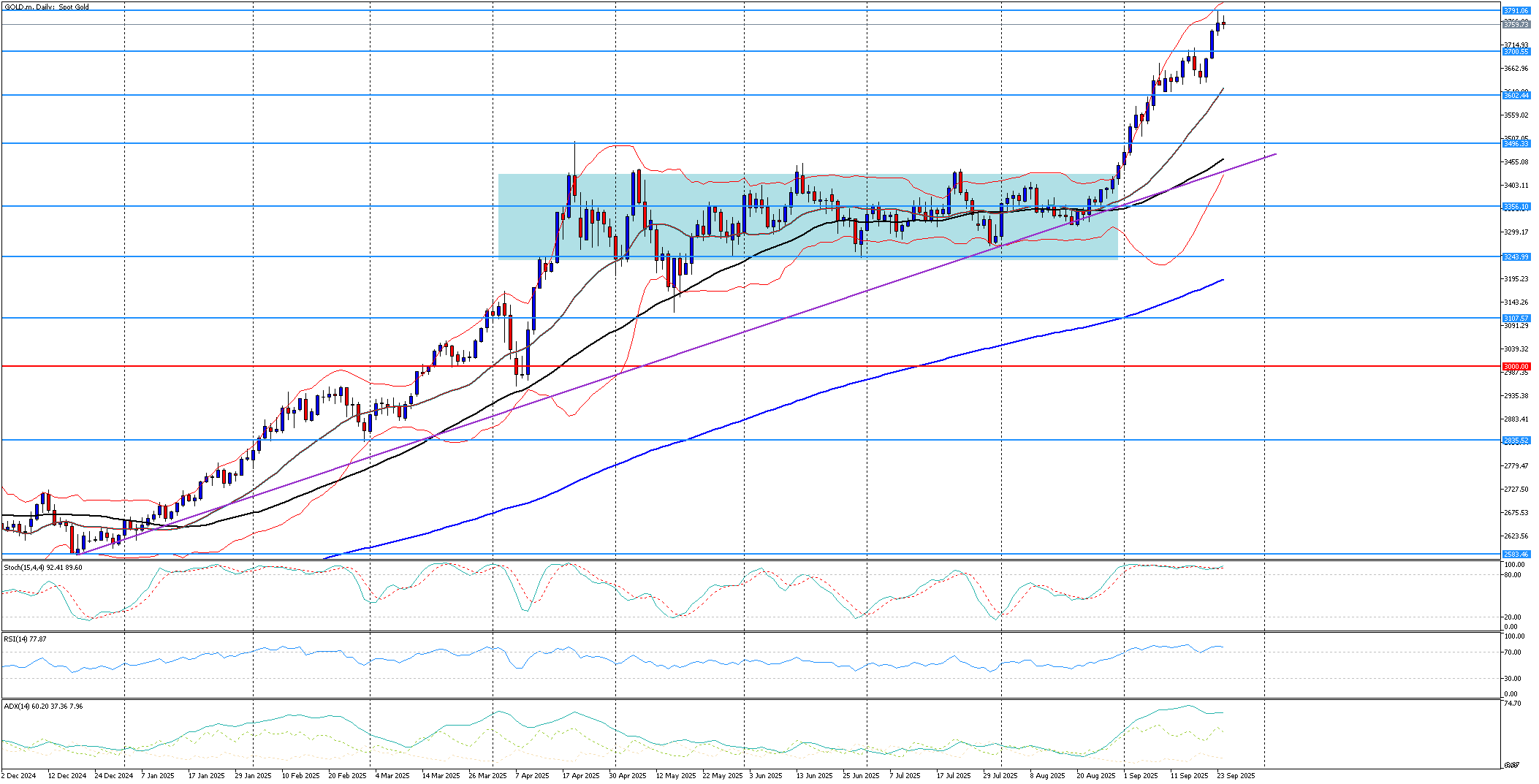Click the 3195.23 price axis value

(1516, 279)
